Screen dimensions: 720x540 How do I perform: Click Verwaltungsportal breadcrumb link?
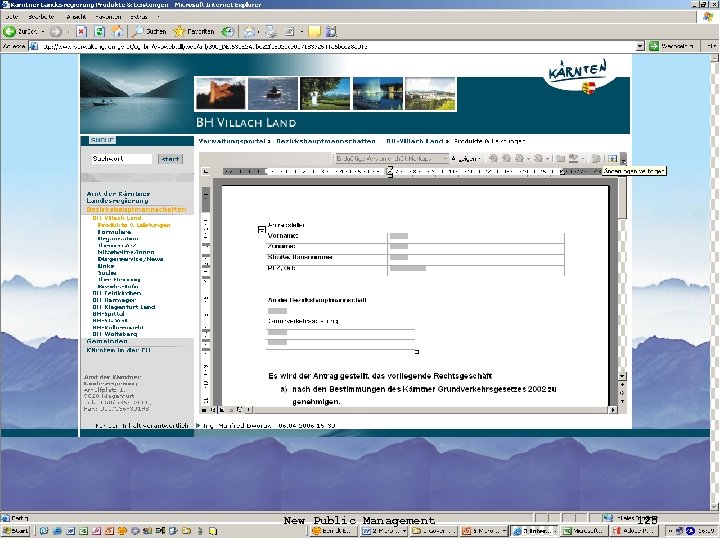(232, 141)
